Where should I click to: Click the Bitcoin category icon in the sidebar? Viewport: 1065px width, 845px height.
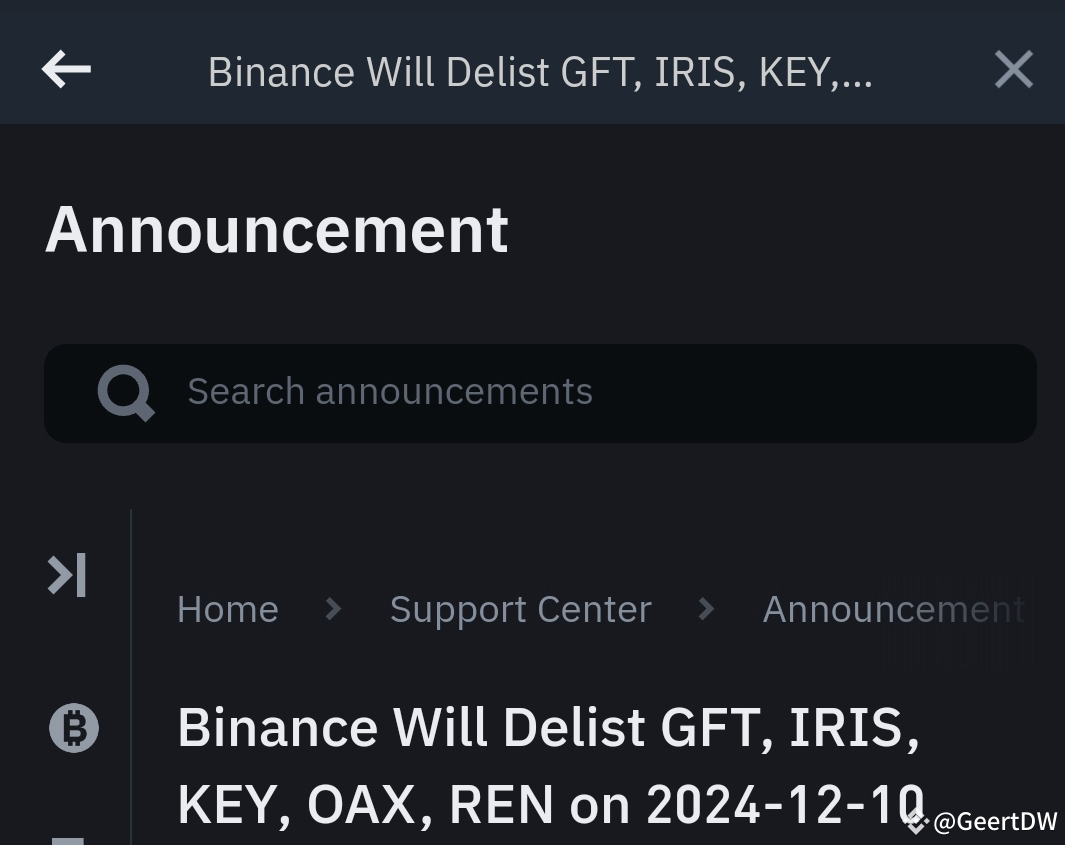point(73,728)
